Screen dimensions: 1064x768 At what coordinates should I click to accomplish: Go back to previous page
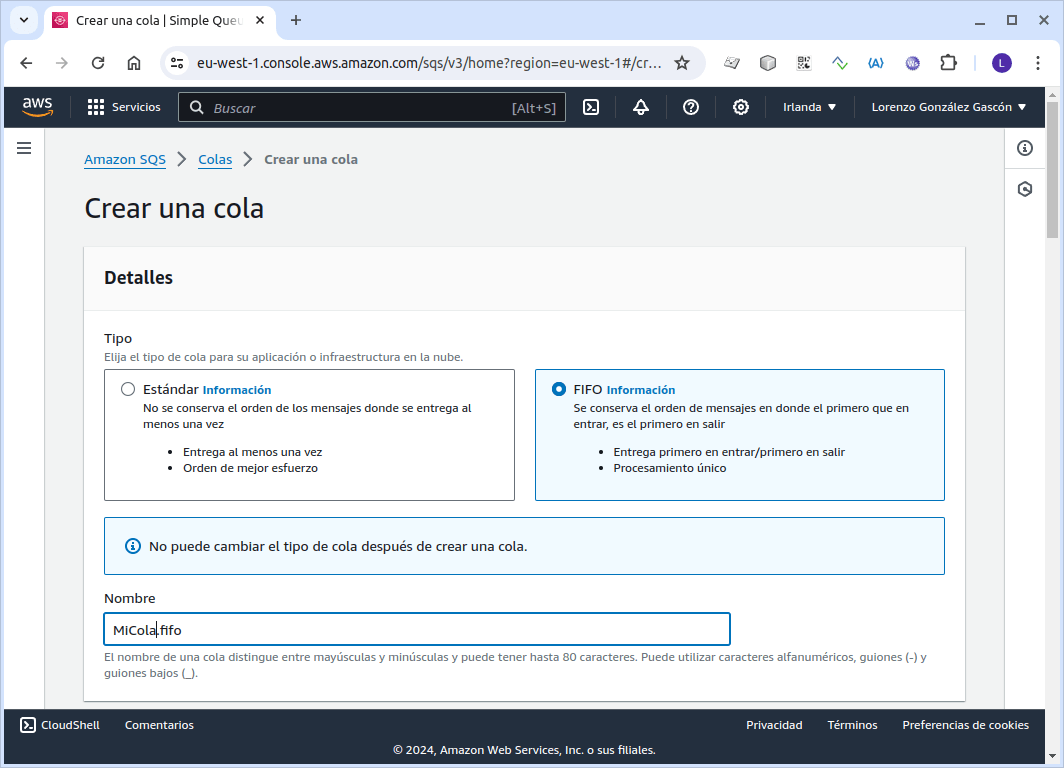point(26,63)
